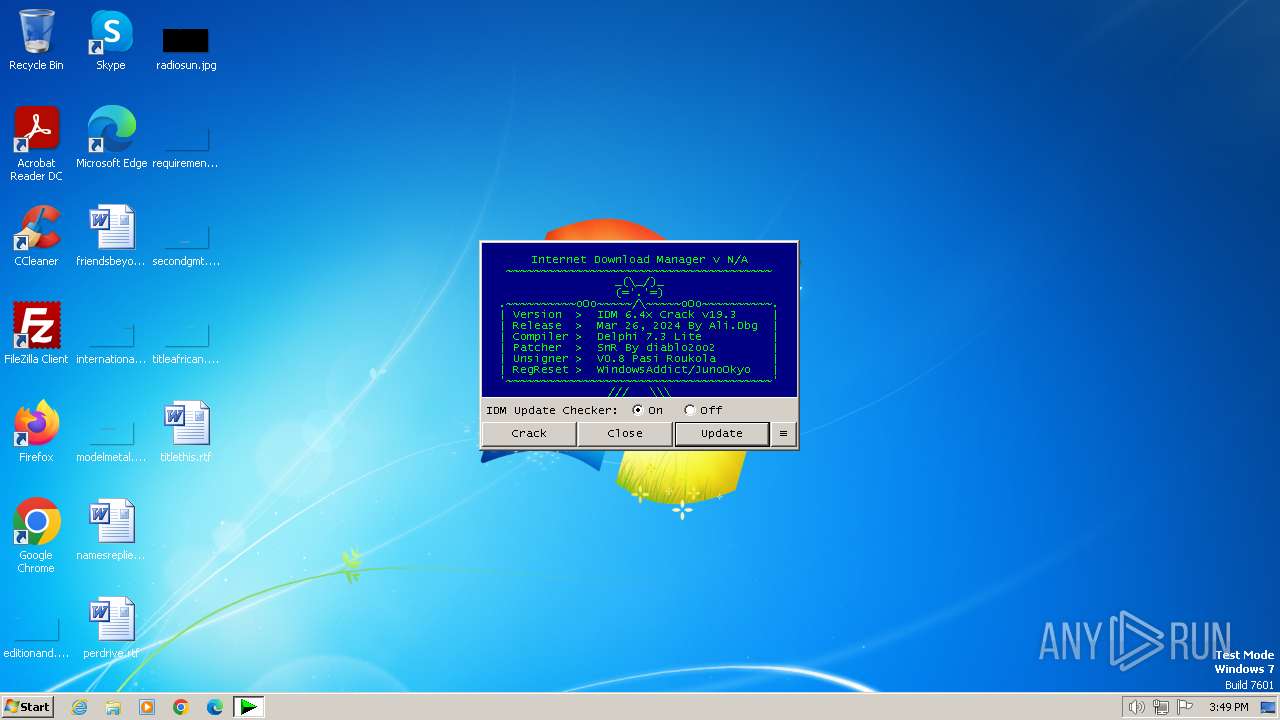1280x720 pixels.
Task: Open Internet Explorer from taskbar
Action: 80,707
